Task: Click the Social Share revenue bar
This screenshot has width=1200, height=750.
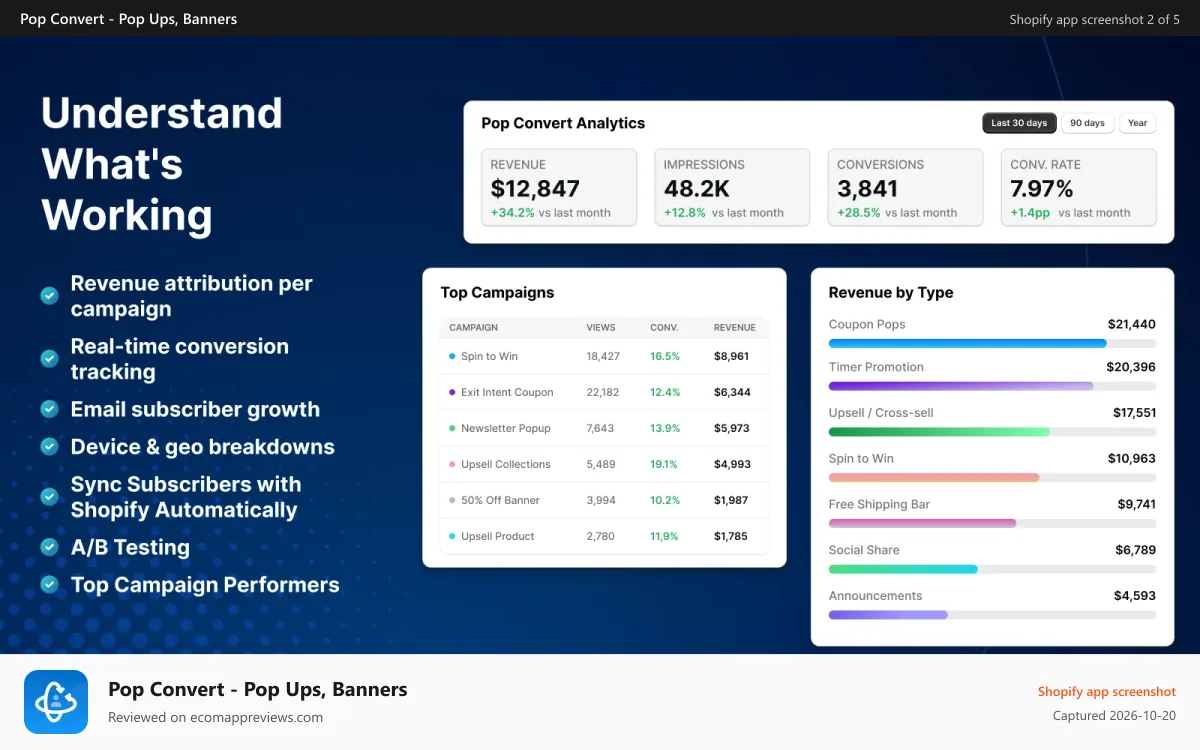Action: click(992, 569)
